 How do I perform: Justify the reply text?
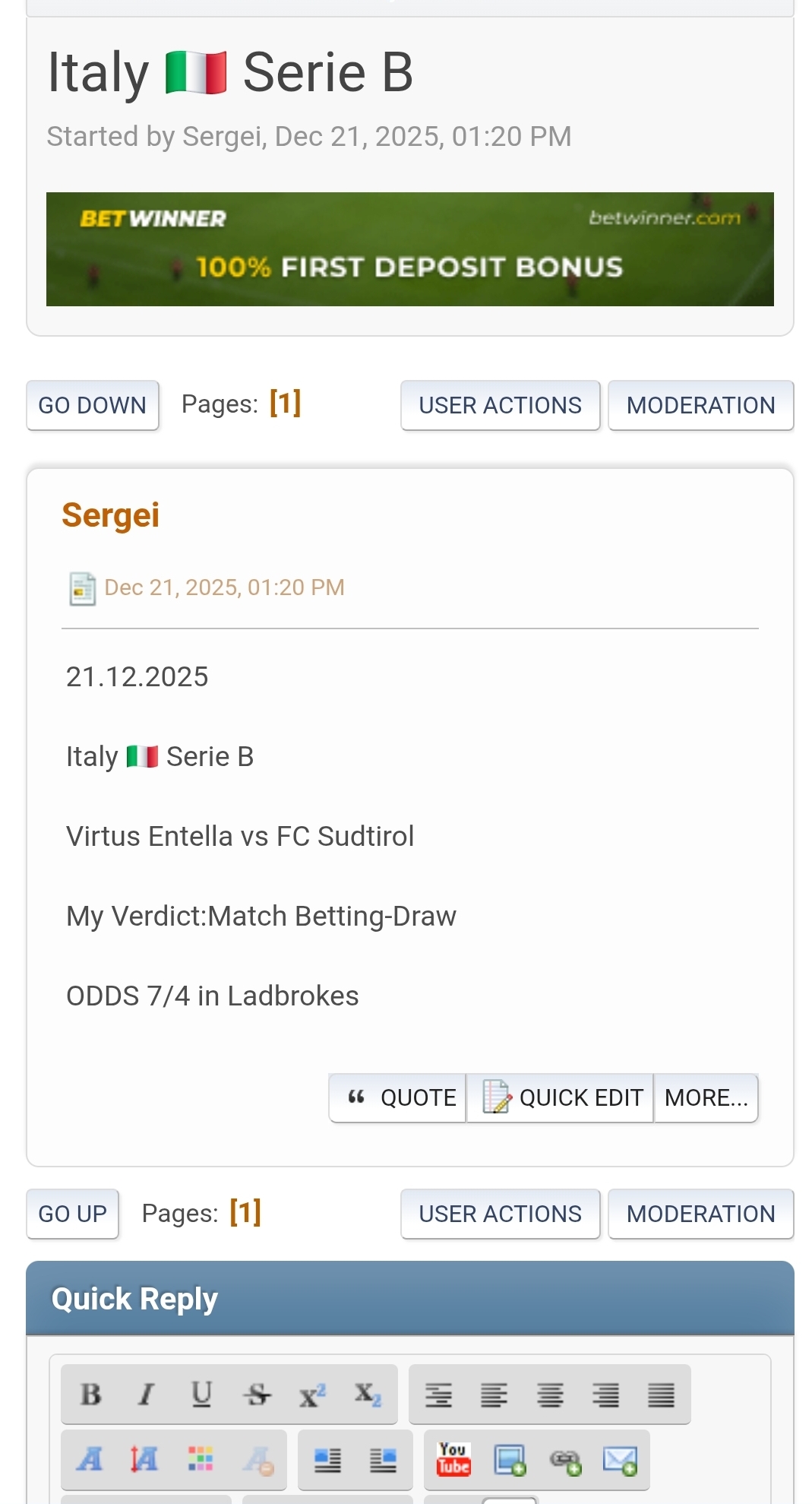pos(661,1395)
